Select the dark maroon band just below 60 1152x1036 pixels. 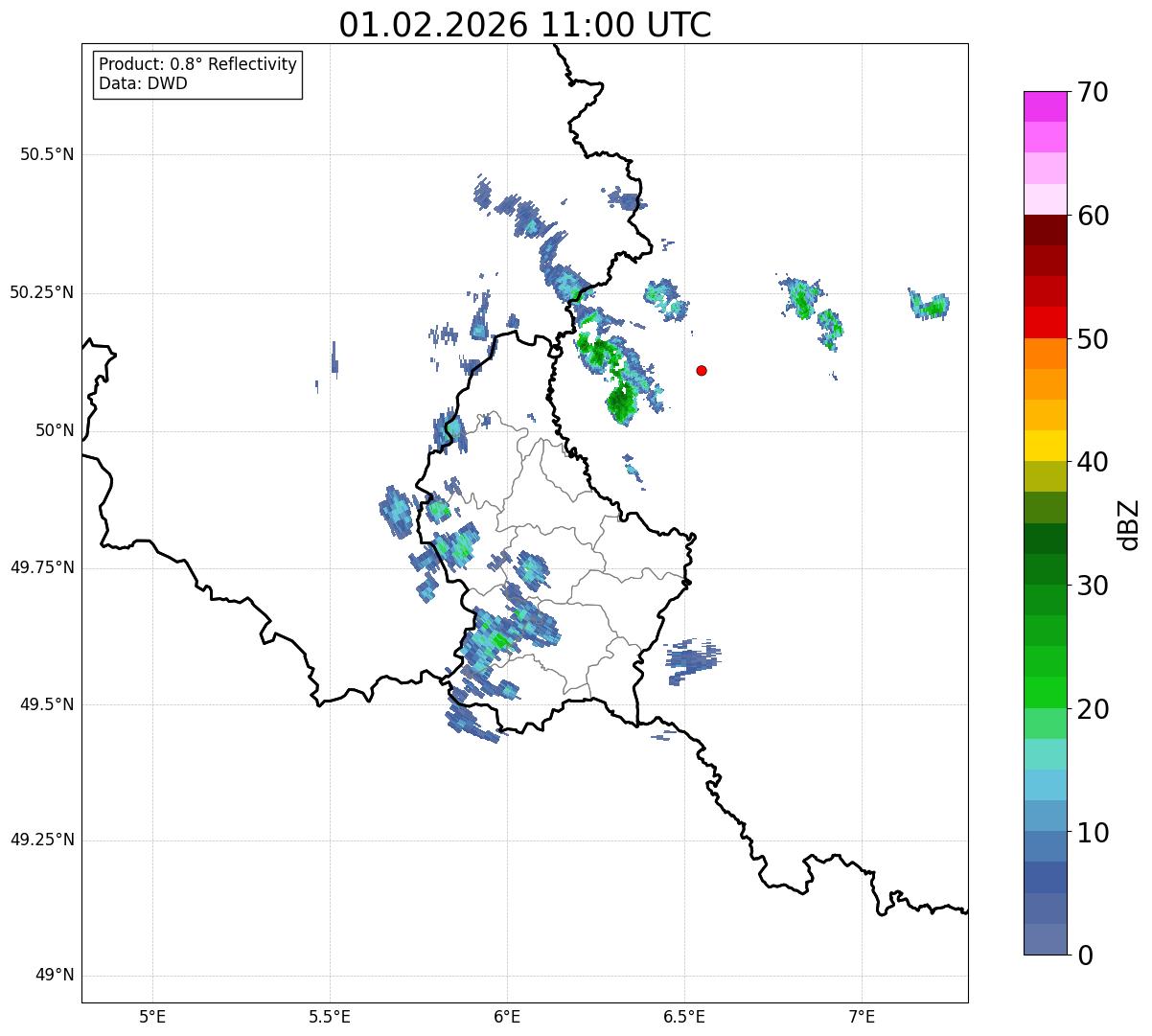coord(1046,230)
